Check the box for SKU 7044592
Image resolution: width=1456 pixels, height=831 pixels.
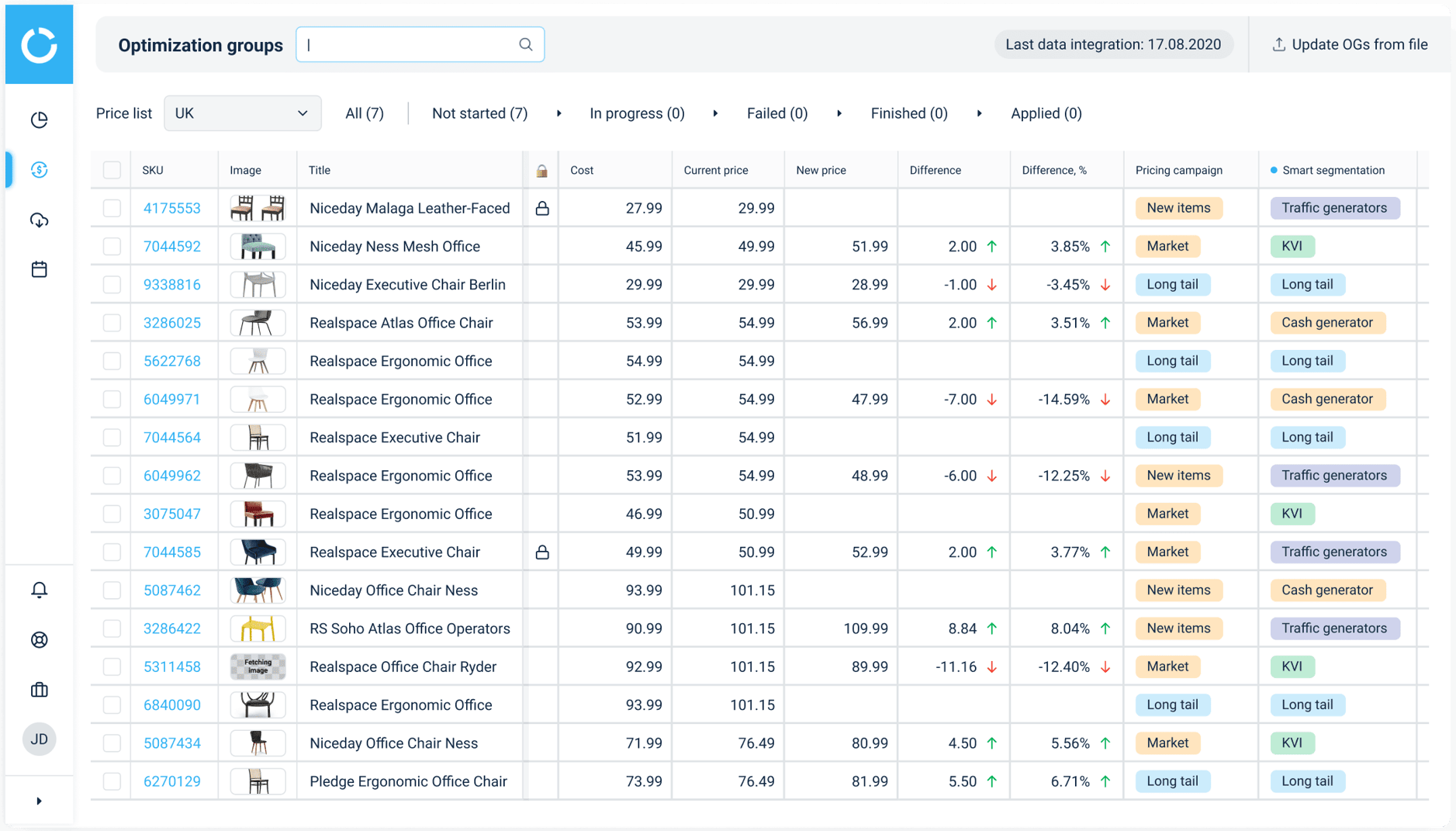112,247
